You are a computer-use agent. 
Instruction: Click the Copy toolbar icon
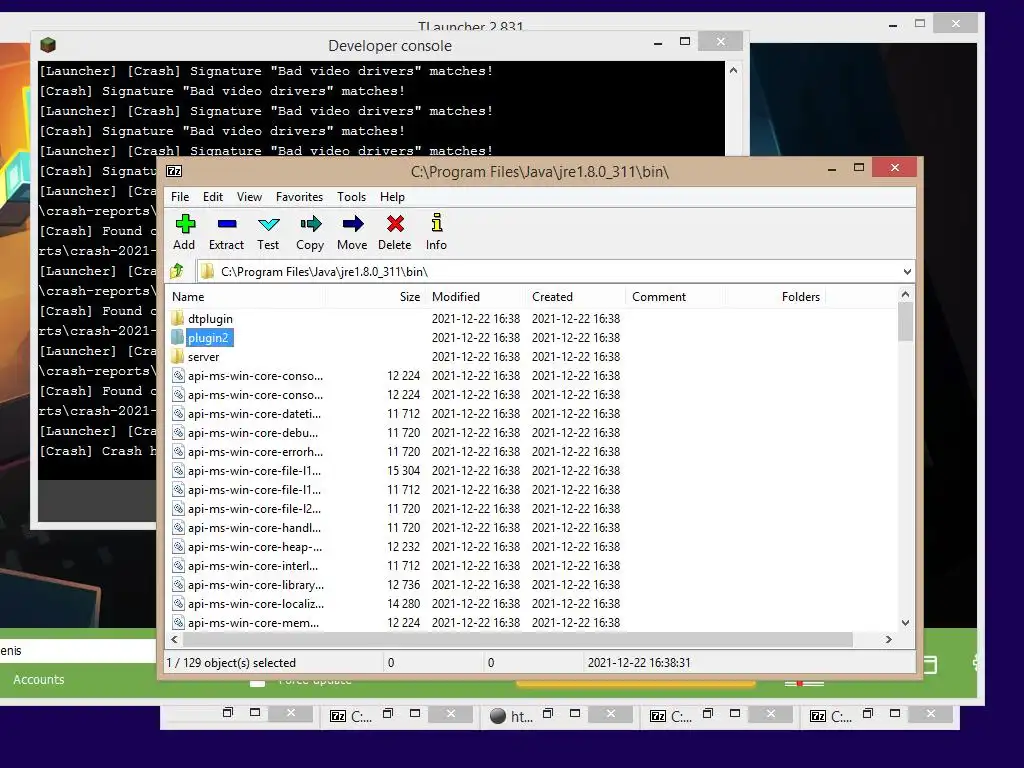point(310,224)
